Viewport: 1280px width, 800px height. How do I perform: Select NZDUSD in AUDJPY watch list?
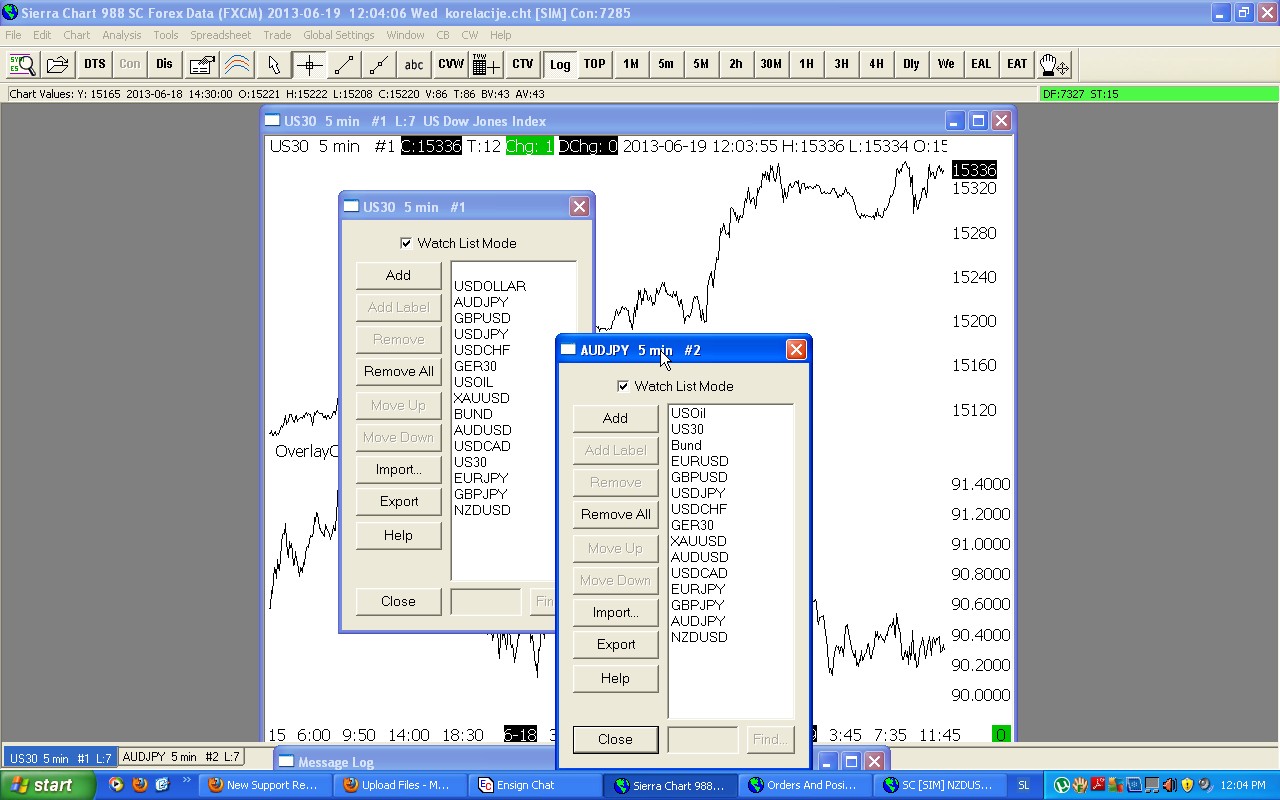click(699, 637)
